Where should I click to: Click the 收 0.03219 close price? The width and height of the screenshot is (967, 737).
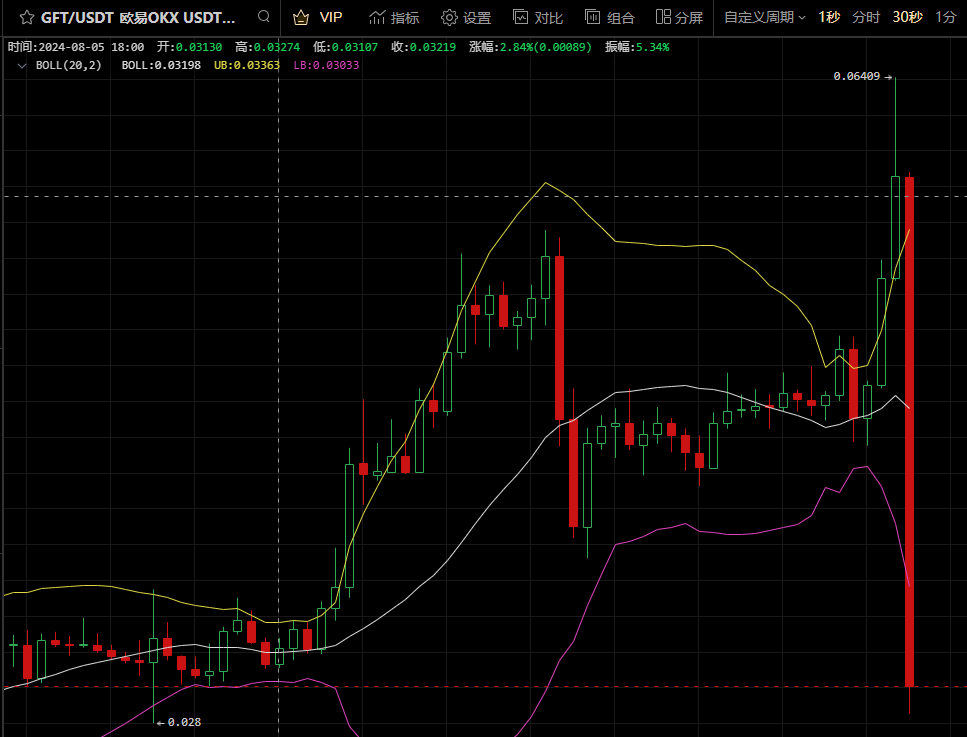tap(424, 47)
